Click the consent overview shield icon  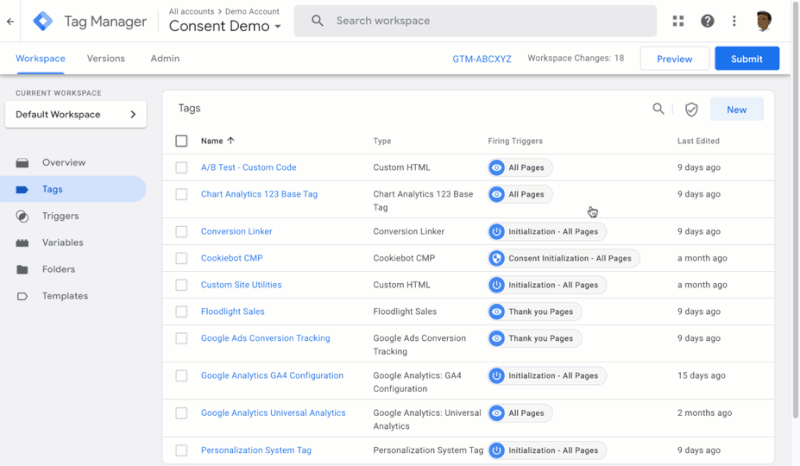tap(691, 109)
